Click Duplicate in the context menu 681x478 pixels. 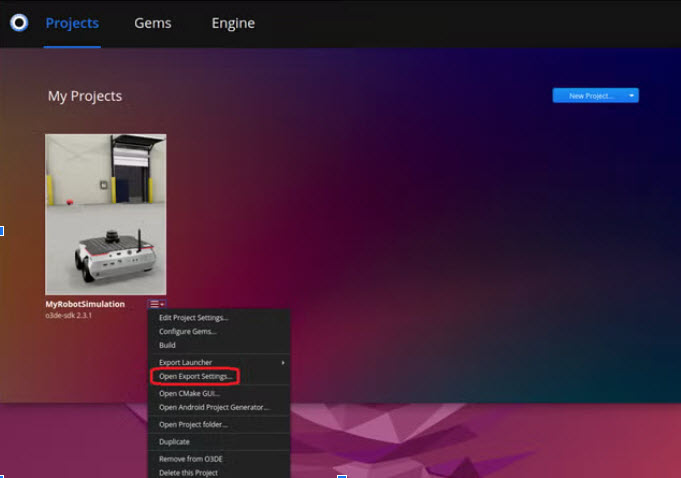click(x=174, y=441)
